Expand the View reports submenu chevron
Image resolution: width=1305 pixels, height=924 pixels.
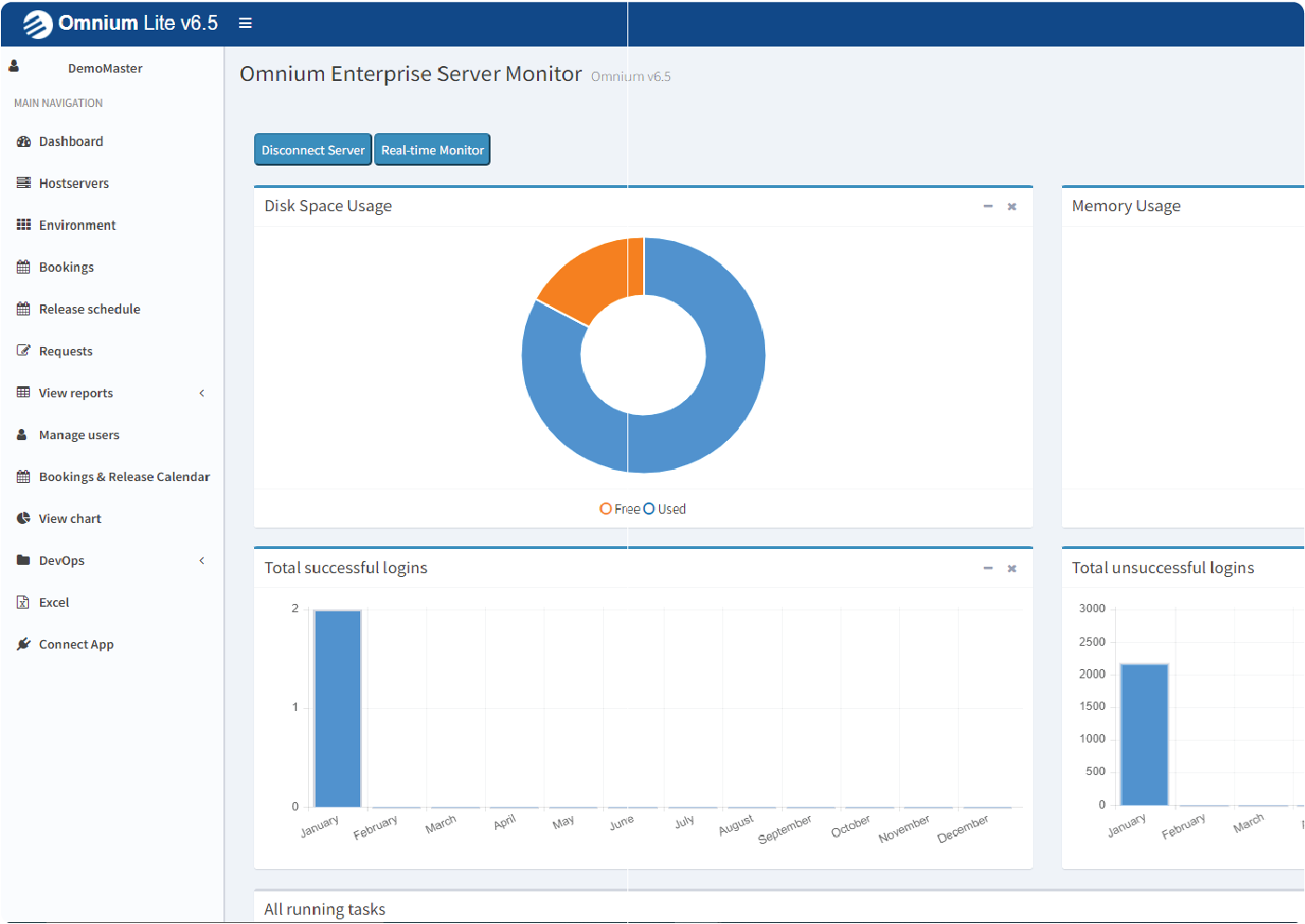[202, 393]
